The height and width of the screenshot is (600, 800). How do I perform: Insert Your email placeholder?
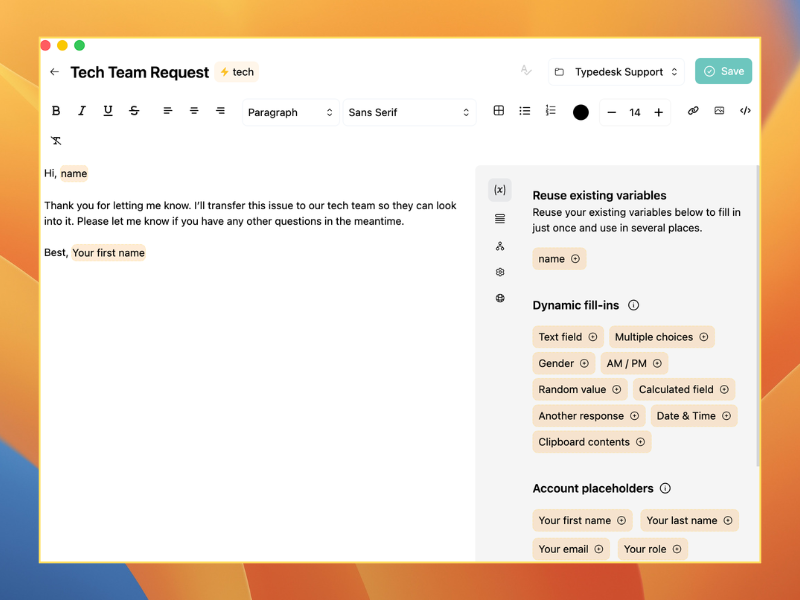[571, 549]
